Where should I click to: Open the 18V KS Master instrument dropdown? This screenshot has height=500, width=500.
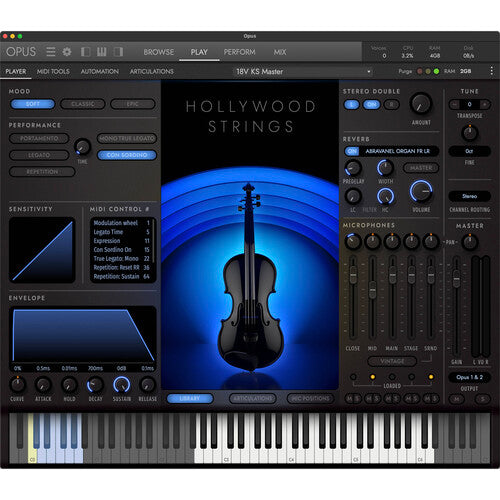click(x=303, y=71)
